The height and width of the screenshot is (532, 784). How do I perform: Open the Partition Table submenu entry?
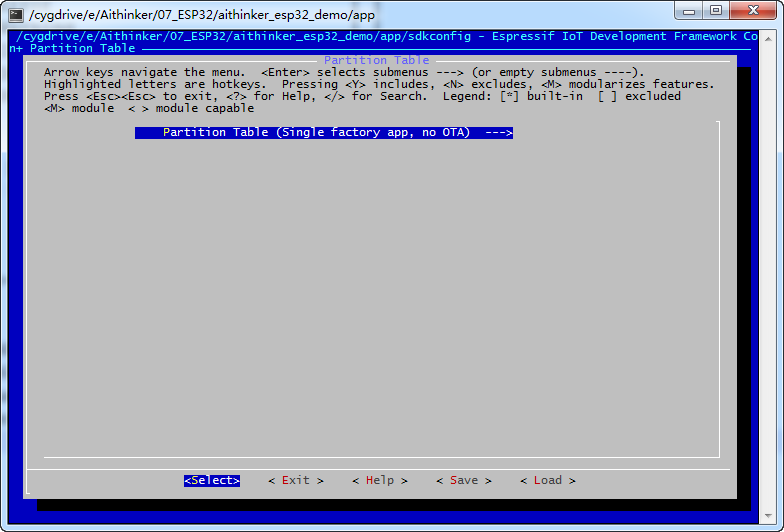click(x=324, y=132)
